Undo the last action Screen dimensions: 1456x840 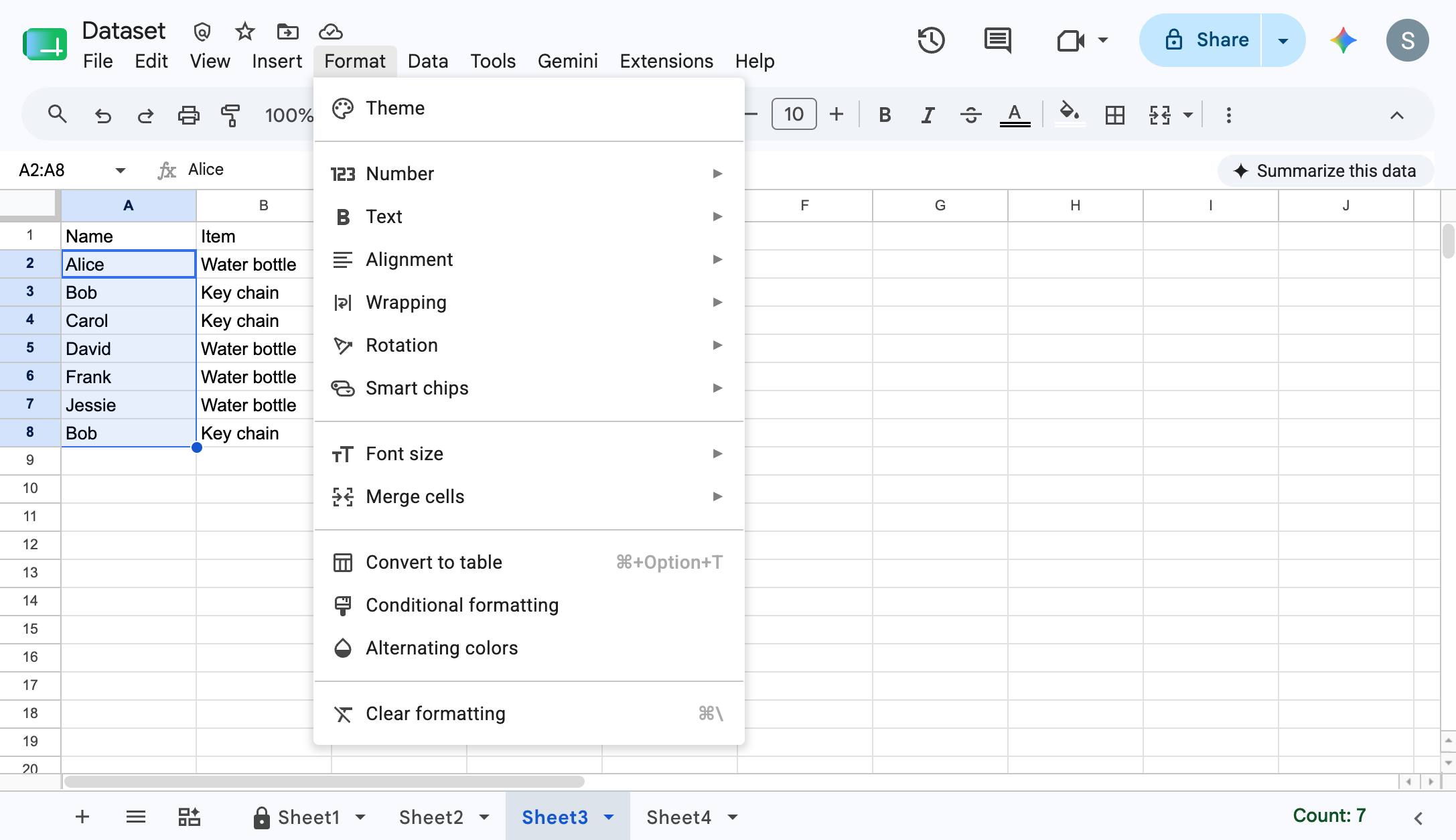(x=102, y=115)
